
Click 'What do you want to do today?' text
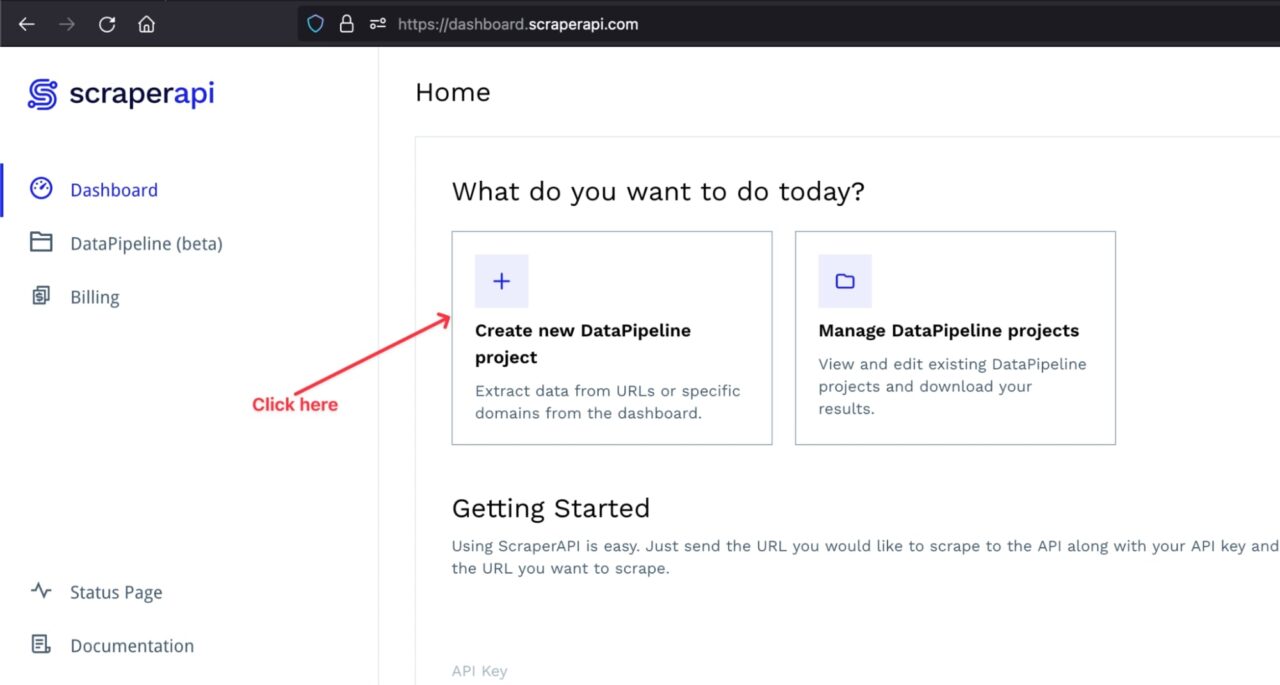[658, 191]
